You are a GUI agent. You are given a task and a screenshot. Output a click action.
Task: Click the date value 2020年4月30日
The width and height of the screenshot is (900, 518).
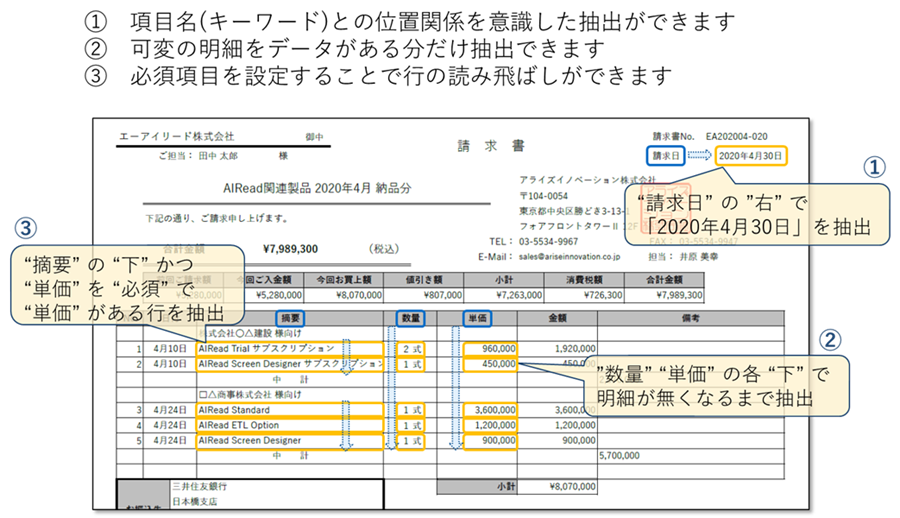(751, 156)
